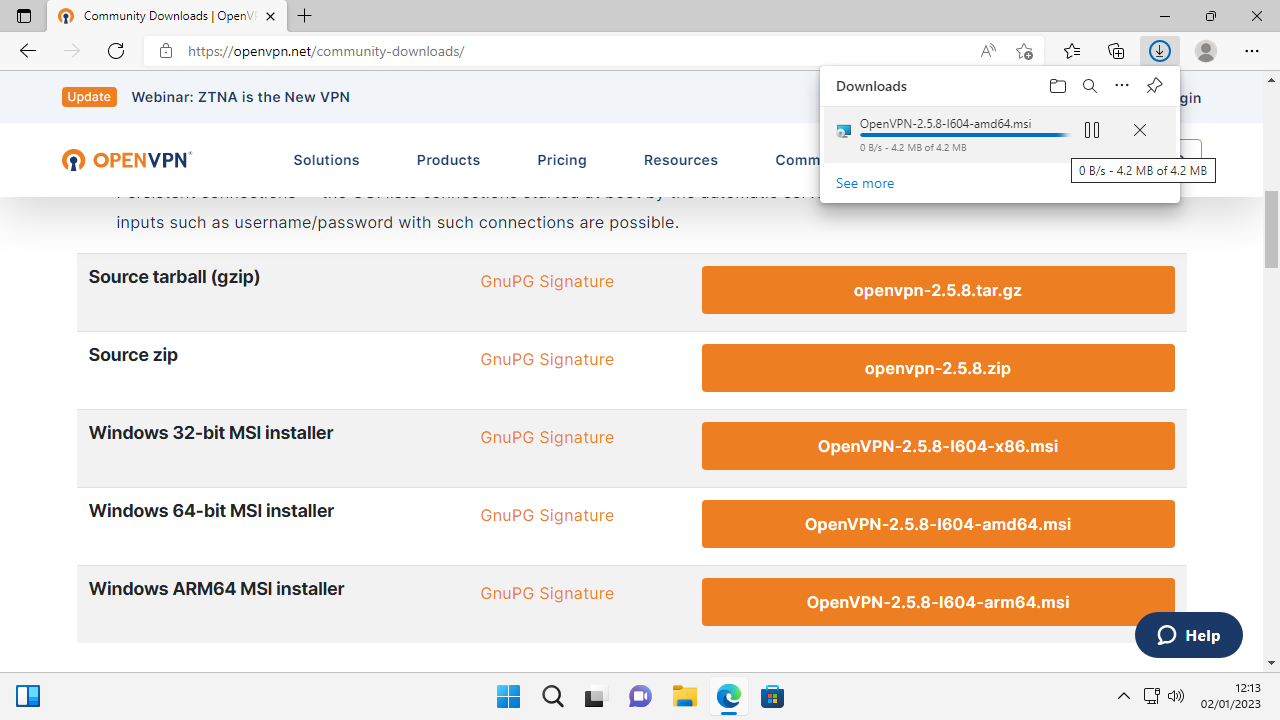
Task: Cancel the OpenVPN msi download
Action: (1140, 130)
